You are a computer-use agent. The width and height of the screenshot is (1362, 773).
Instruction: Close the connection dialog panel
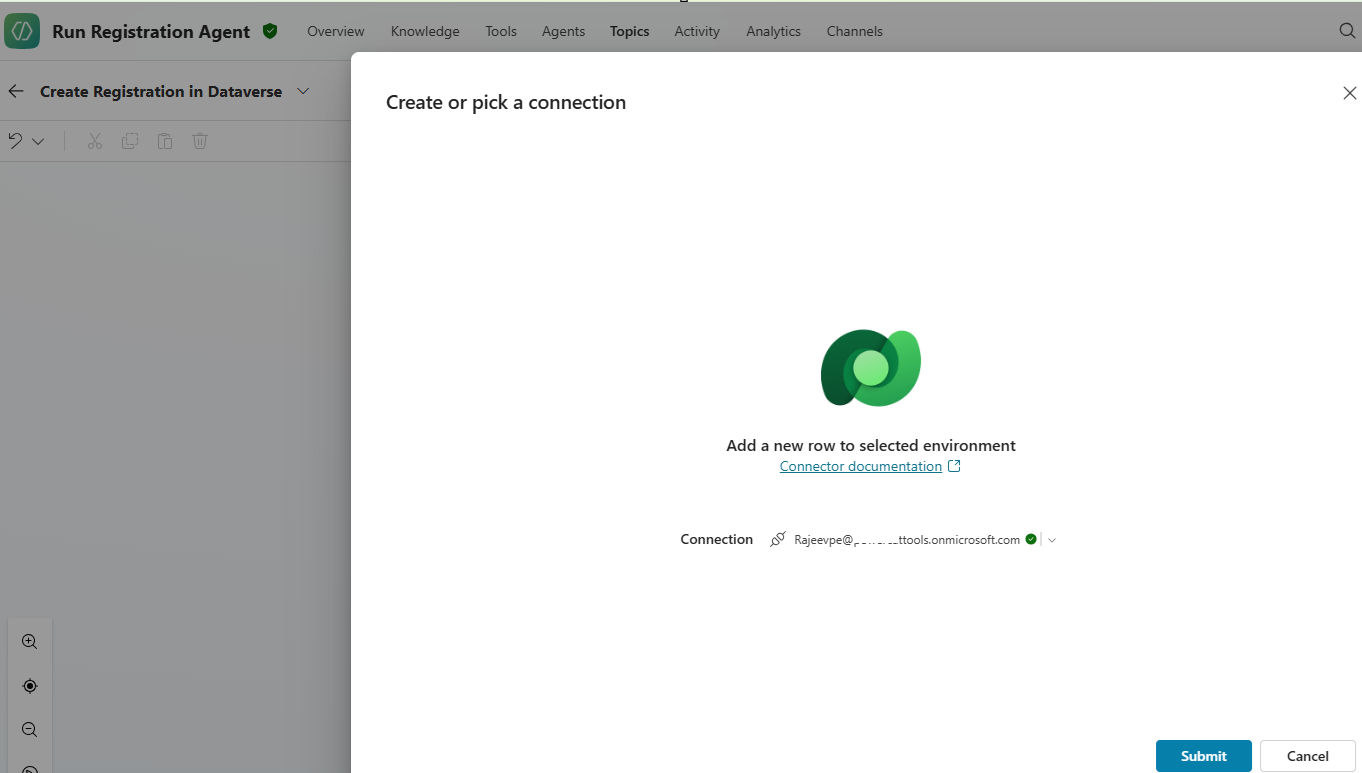click(1349, 93)
